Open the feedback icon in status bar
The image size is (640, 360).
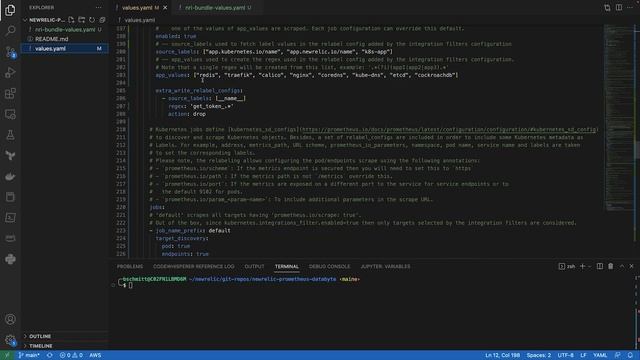[618, 355]
